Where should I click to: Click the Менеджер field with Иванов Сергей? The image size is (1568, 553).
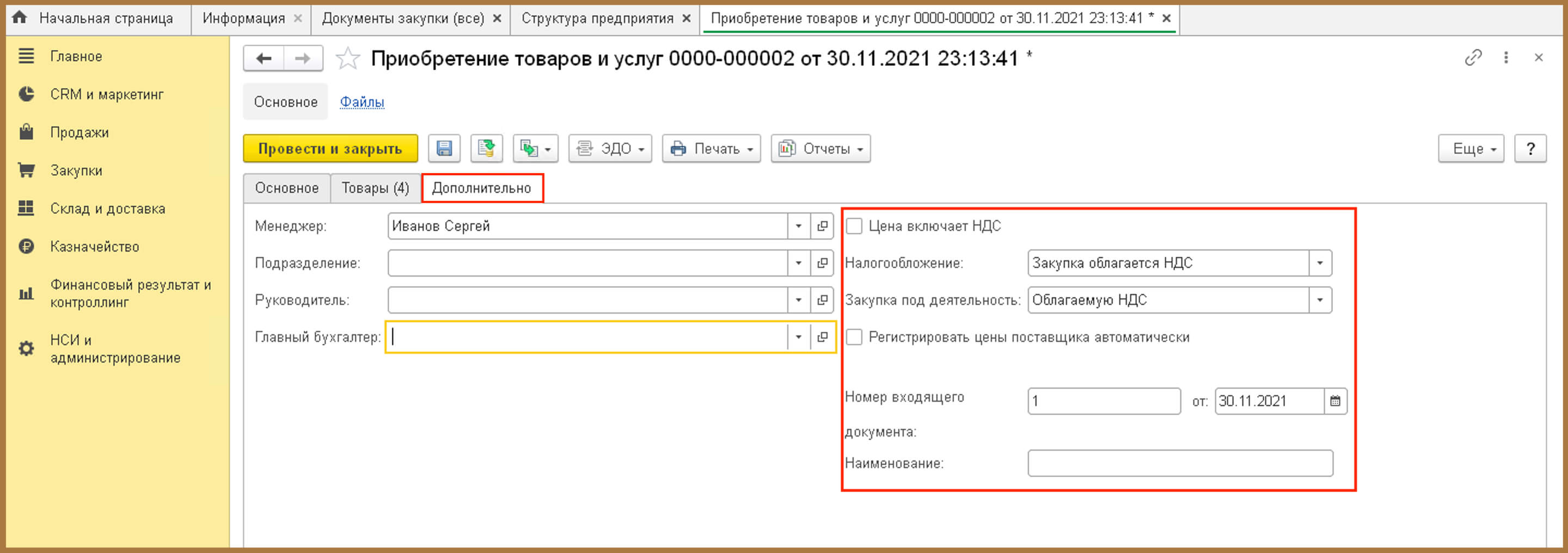[x=587, y=226]
